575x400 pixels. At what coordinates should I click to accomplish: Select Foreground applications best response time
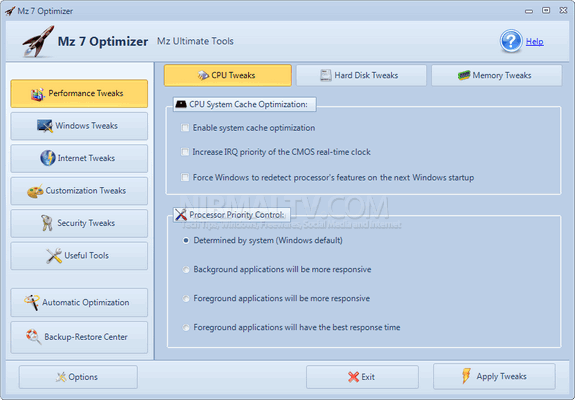click(x=186, y=327)
